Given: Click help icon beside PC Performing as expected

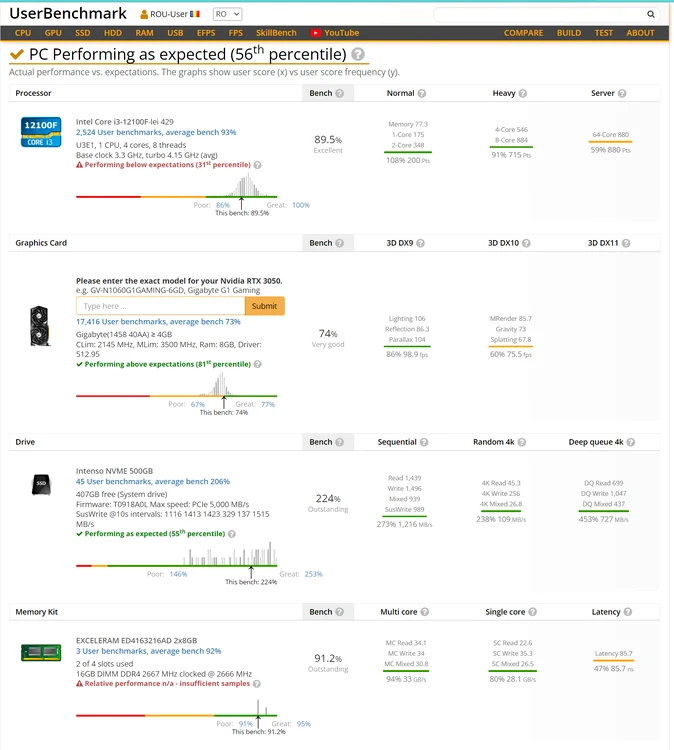Looking at the screenshot, I should coord(358,55).
